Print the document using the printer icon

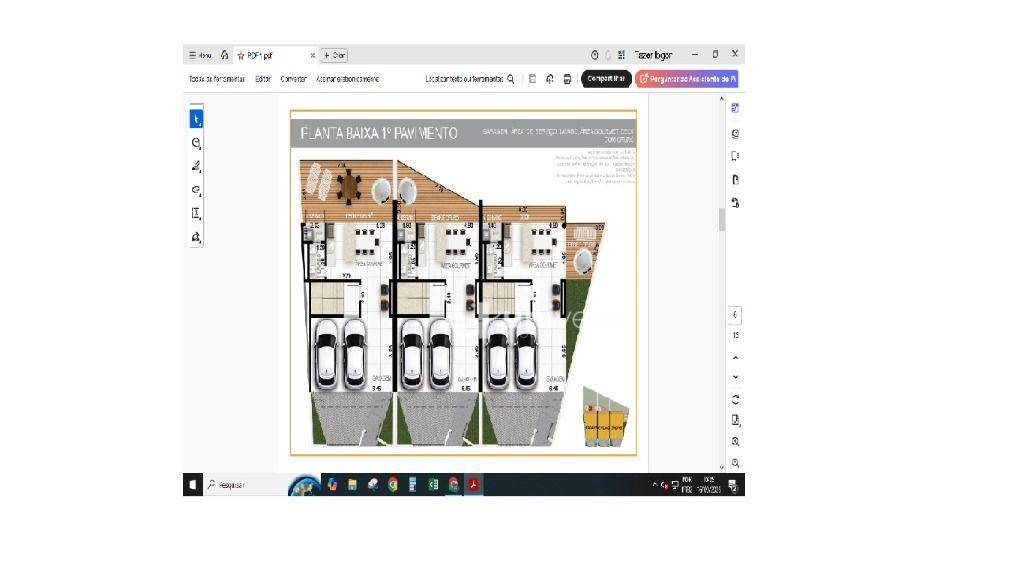(x=567, y=79)
